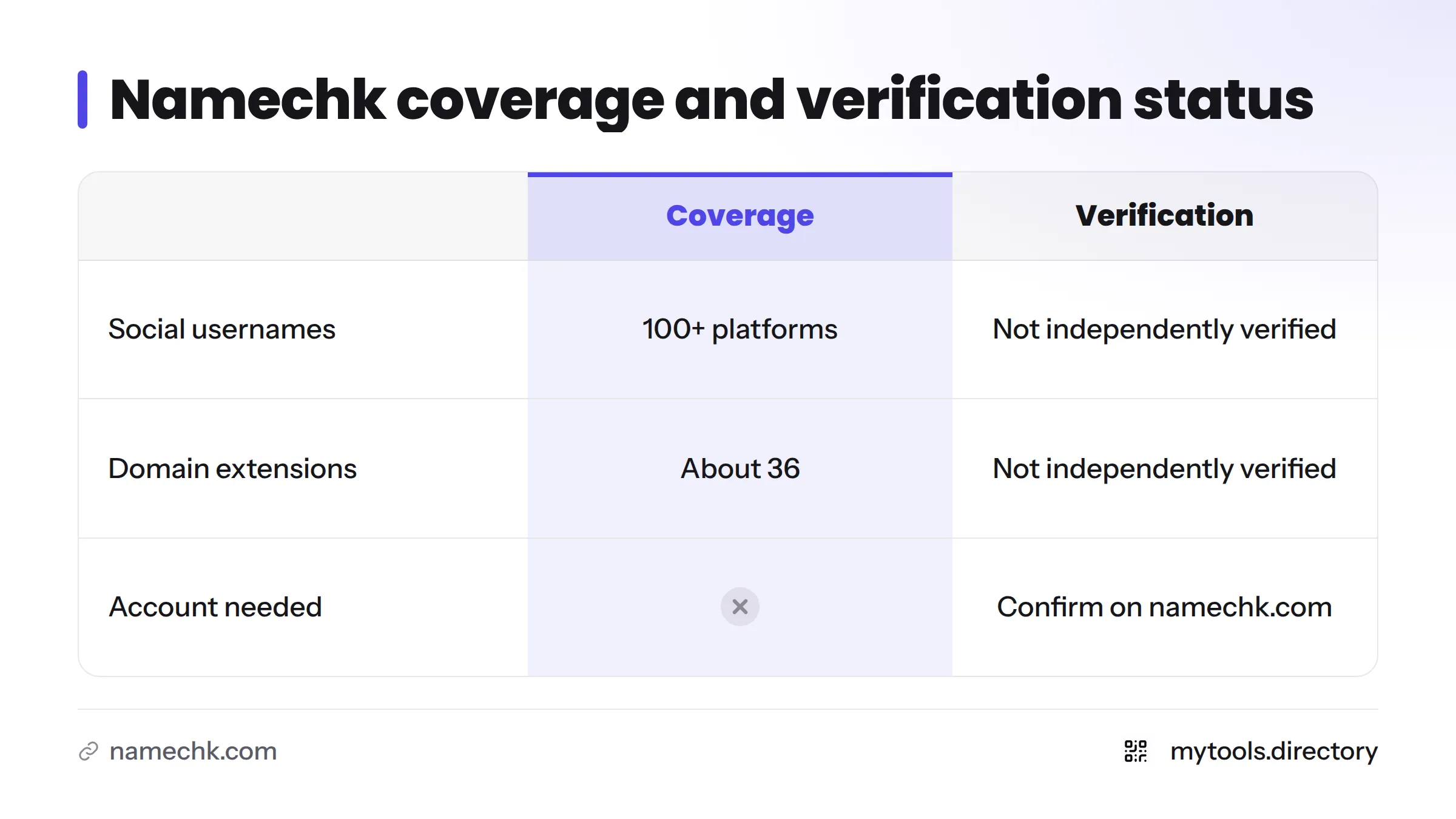Click the QR code icon beside mytools.directory
This screenshot has height=819, width=1456.
pyautogui.click(x=1136, y=751)
